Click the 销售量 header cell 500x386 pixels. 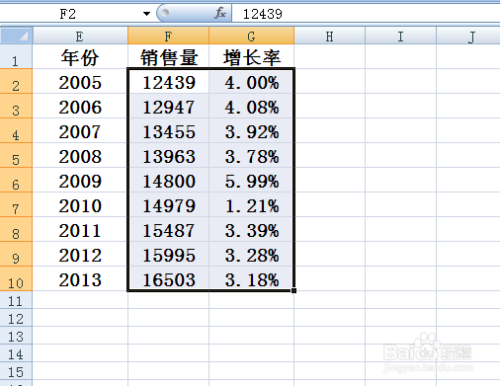click(x=168, y=57)
